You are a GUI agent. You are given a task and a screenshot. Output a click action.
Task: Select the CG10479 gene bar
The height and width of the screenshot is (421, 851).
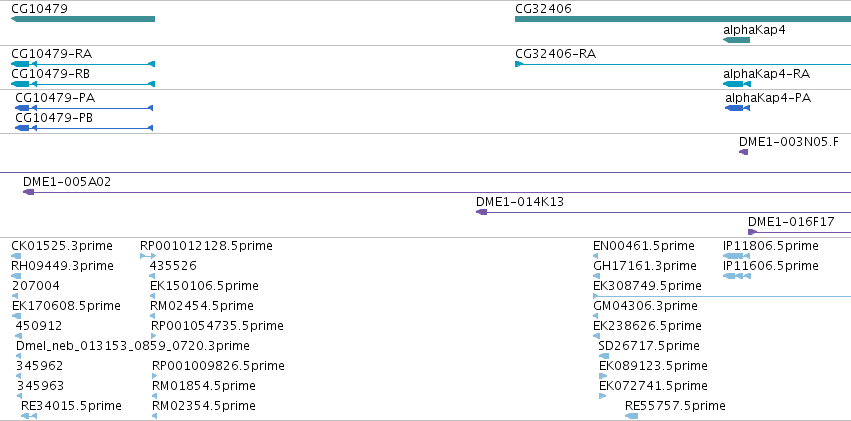[x=83, y=19]
